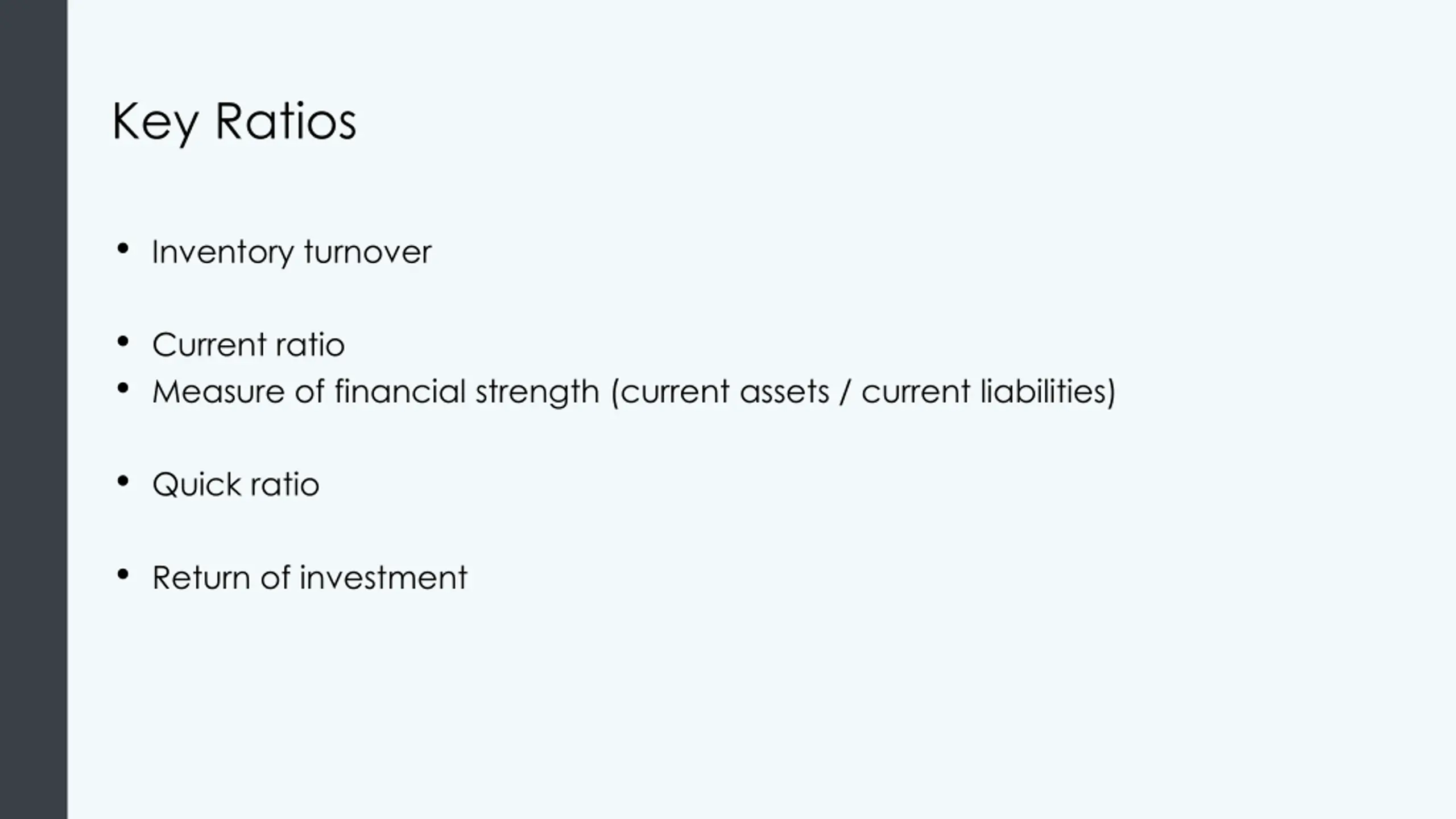Click the word turnover in first bullet
Screen dimensions: 1456x819
[x=367, y=252]
